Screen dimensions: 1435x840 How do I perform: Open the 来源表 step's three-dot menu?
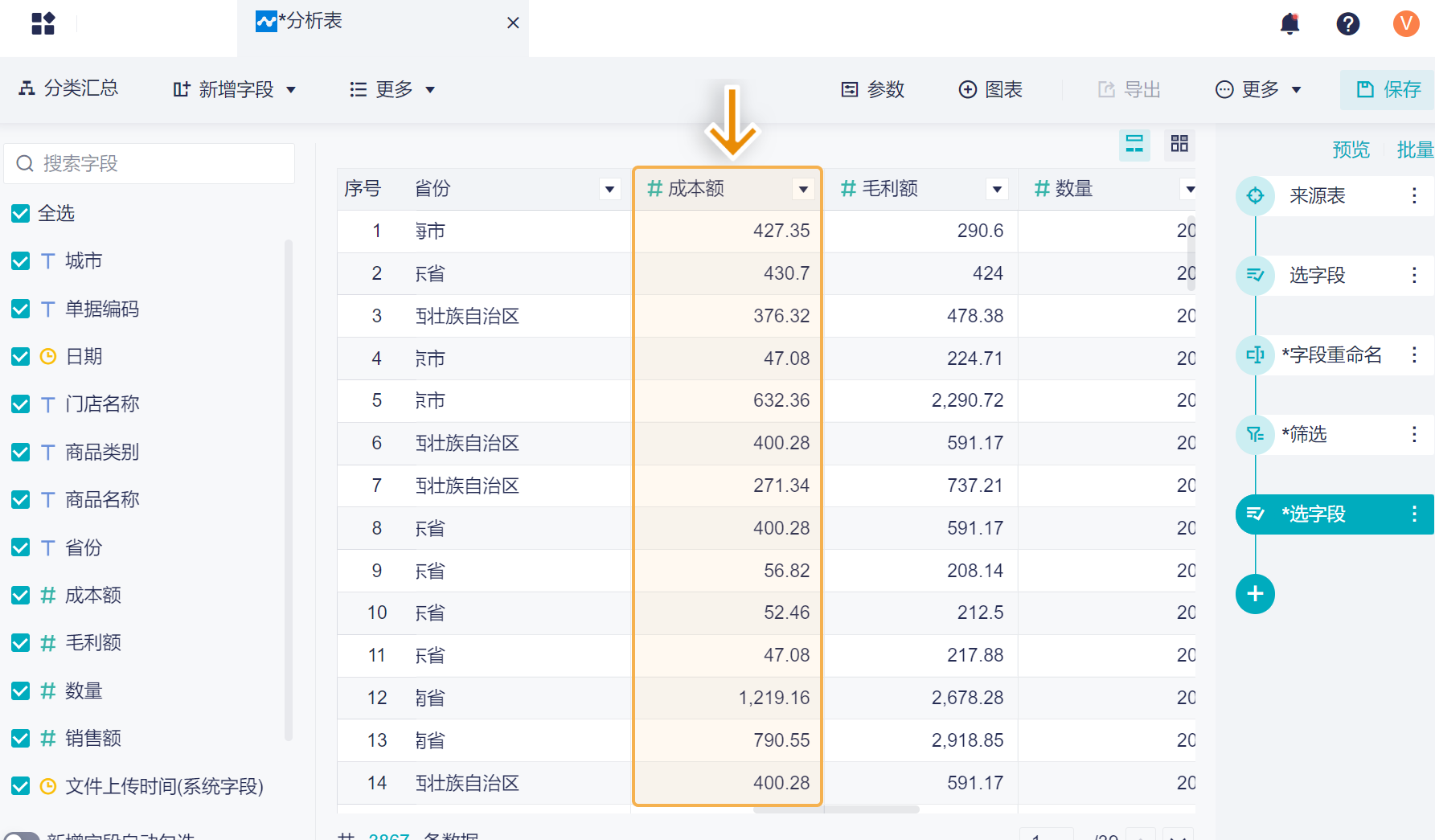(x=1414, y=195)
